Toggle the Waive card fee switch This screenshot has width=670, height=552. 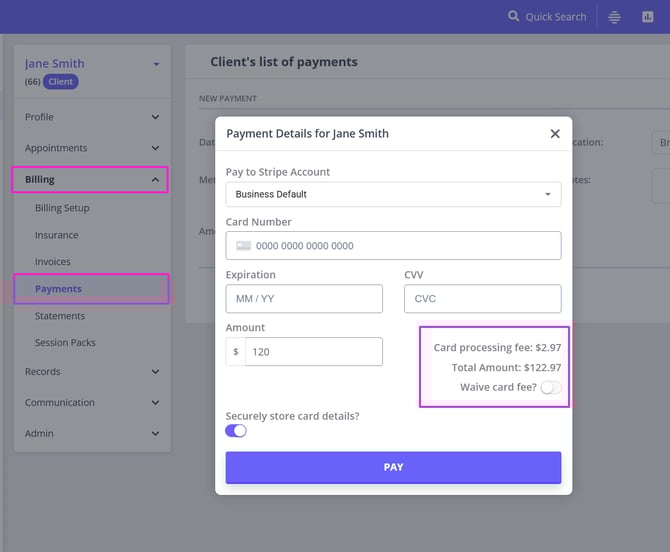[550, 388]
